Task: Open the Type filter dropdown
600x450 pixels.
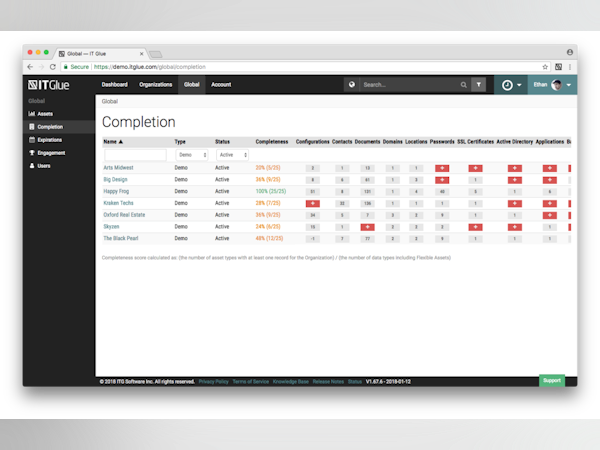Action: tap(192, 155)
